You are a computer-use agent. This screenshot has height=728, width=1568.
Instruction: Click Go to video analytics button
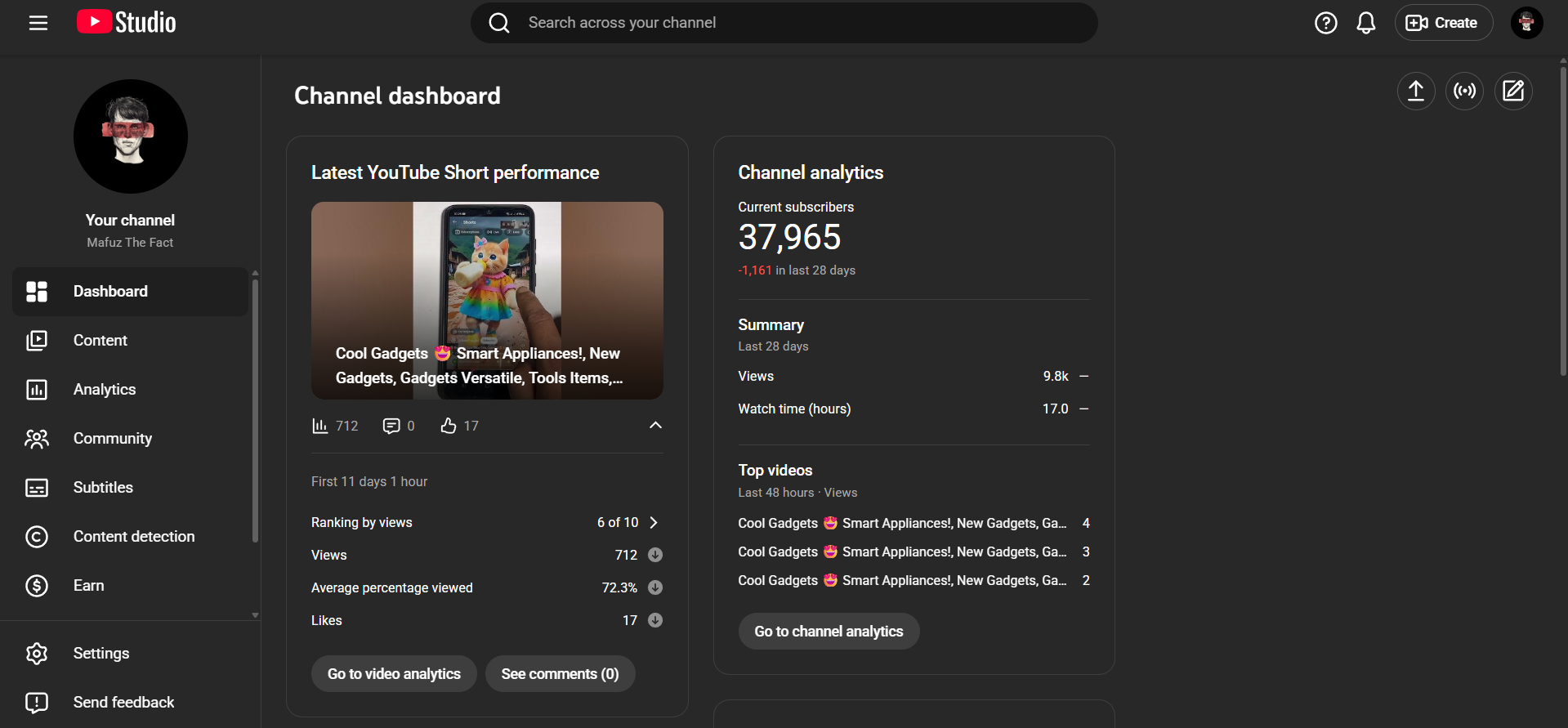coord(394,674)
